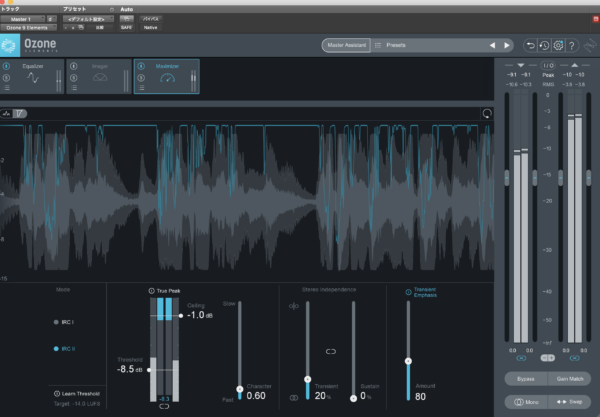Adjust the Threshold handle

pos(149,370)
